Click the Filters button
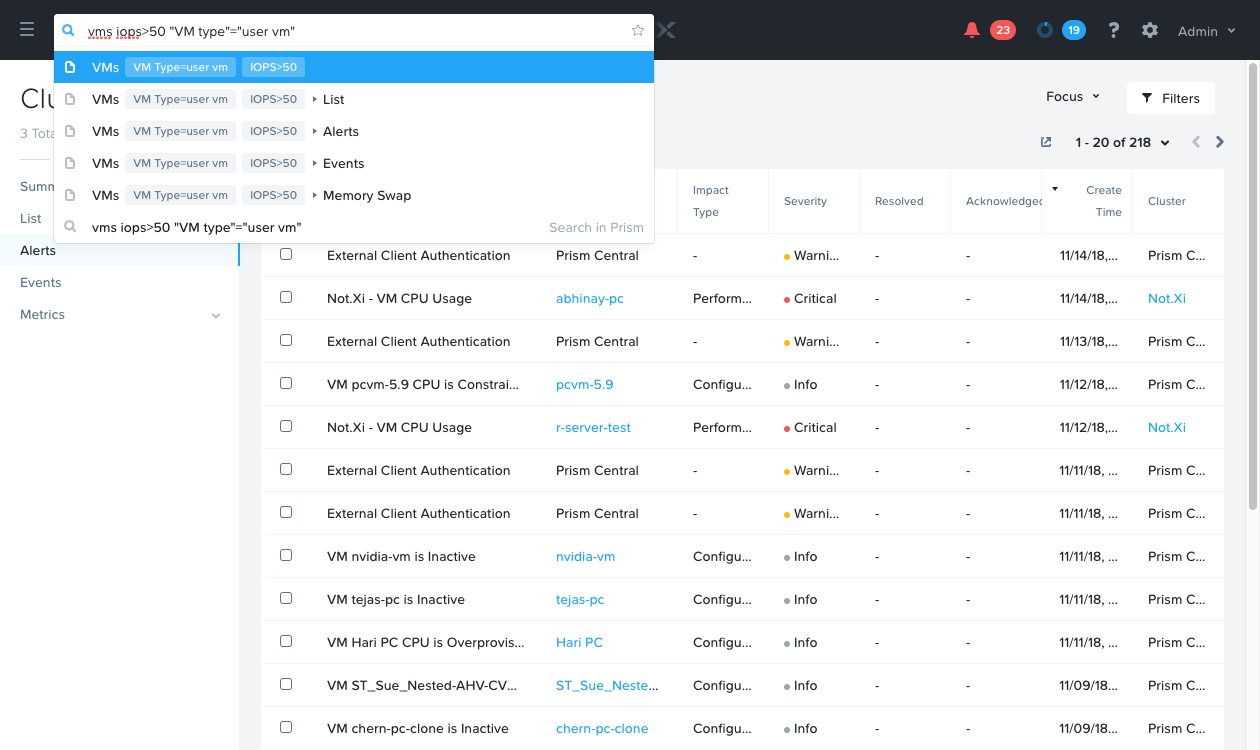1260x750 pixels. point(1170,98)
